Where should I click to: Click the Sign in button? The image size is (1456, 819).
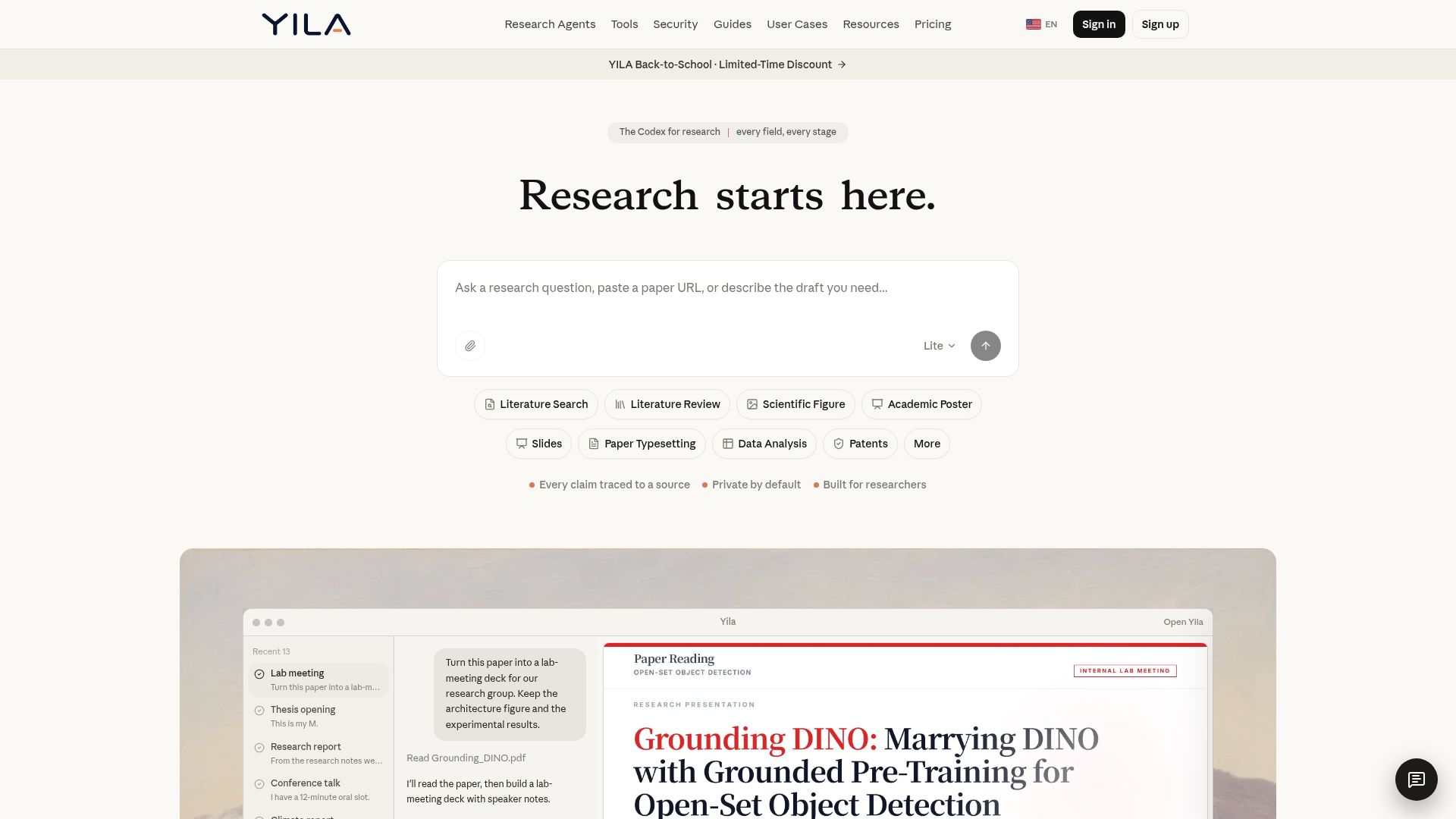pos(1099,24)
